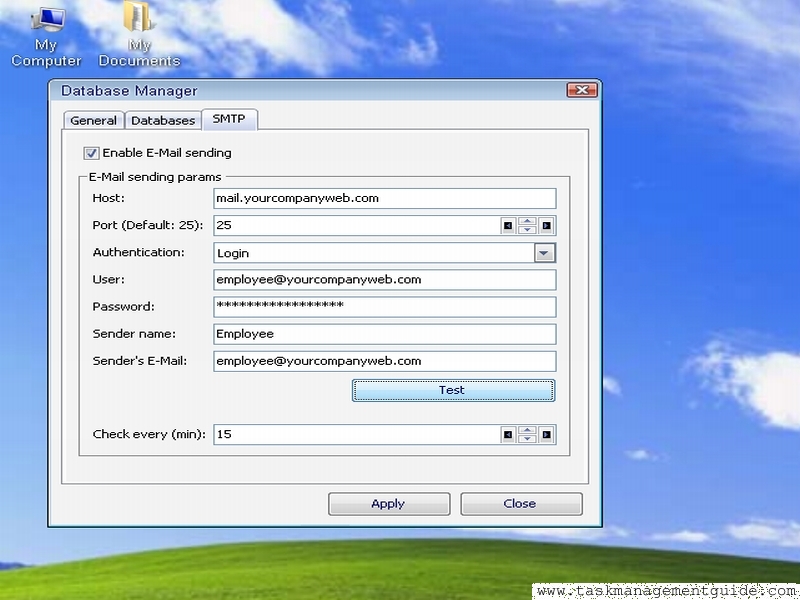Click the left arrow button in the Port field
The width and height of the screenshot is (800, 600).
pos(508,226)
